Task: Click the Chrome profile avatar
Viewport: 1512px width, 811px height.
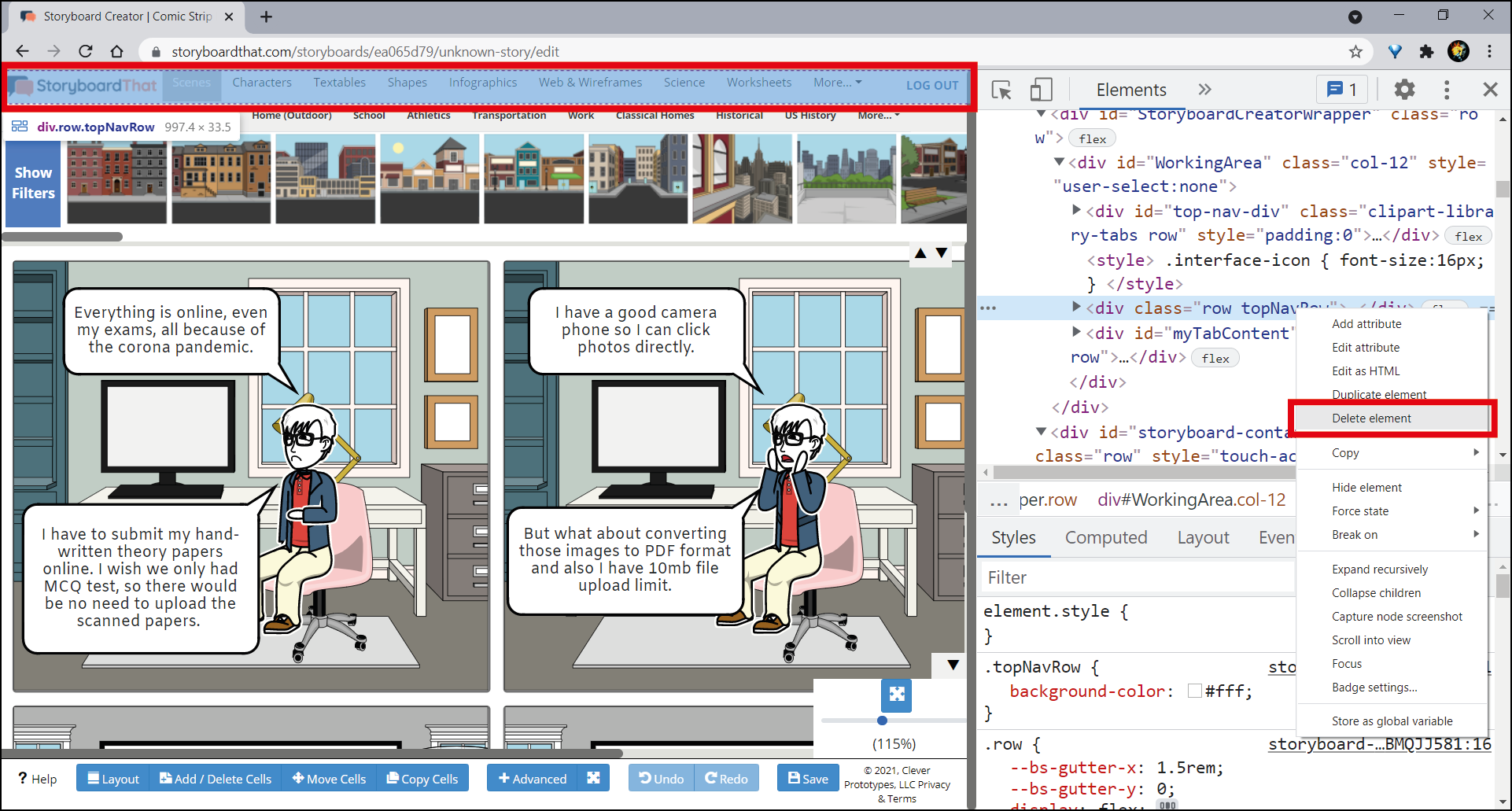Action: pos(1459,52)
